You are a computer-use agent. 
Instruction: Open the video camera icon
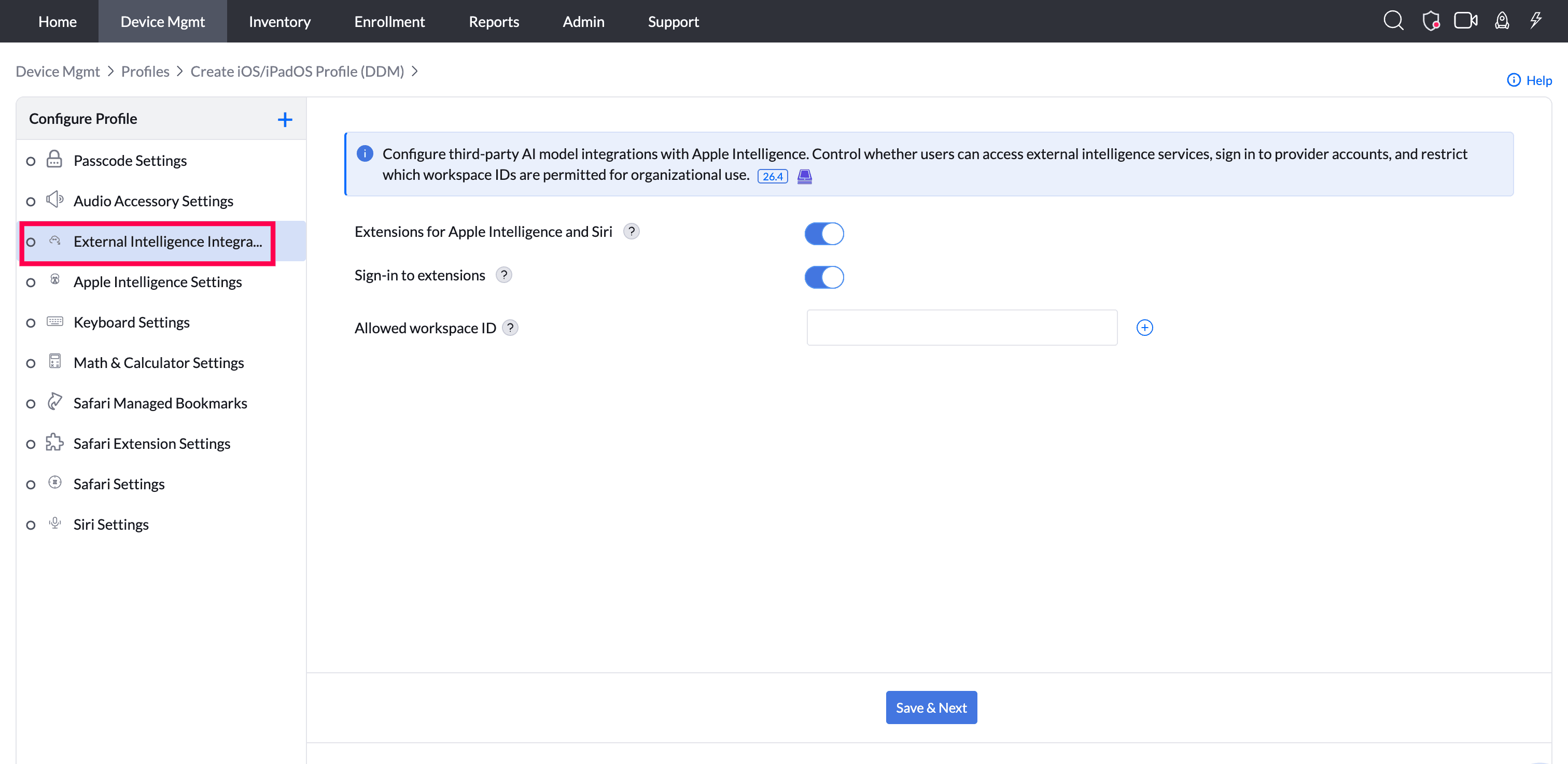[x=1466, y=21]
